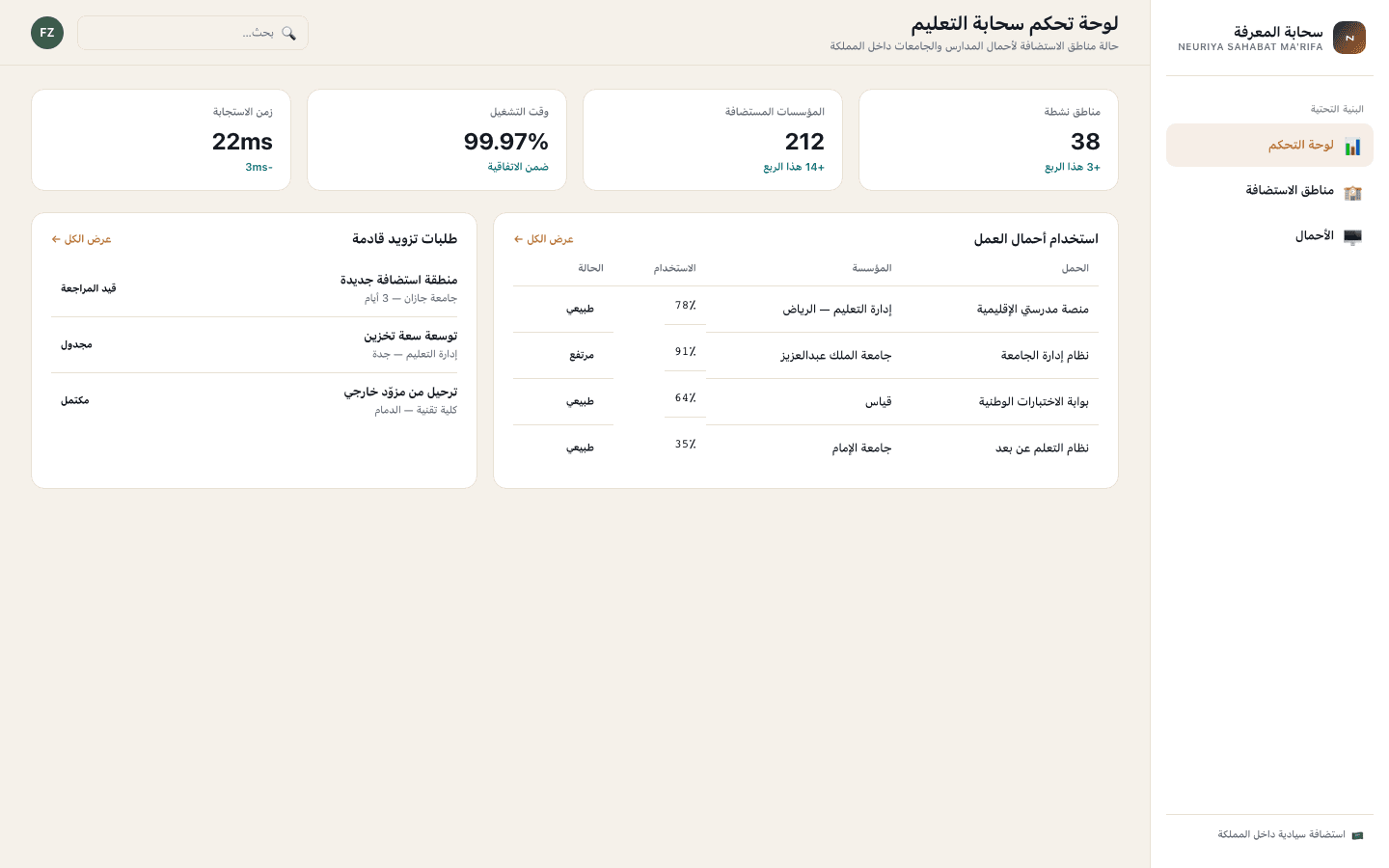This screenshot has height=868, width=1389.
Task: Select الأحمال sidebar item
Action: (1269, 236)
